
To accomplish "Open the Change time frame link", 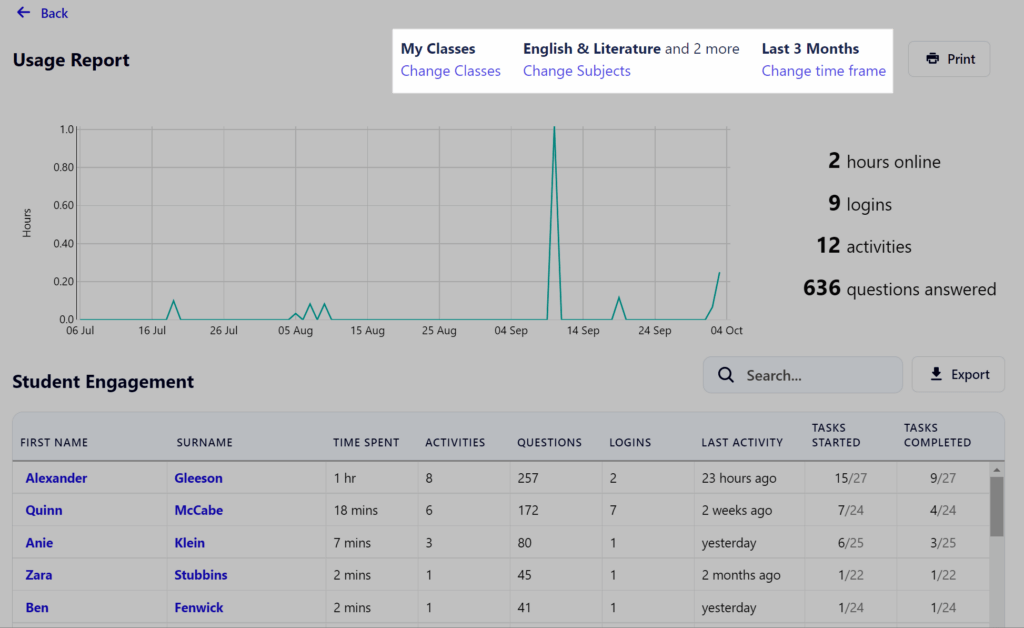I will pos(824,71).
